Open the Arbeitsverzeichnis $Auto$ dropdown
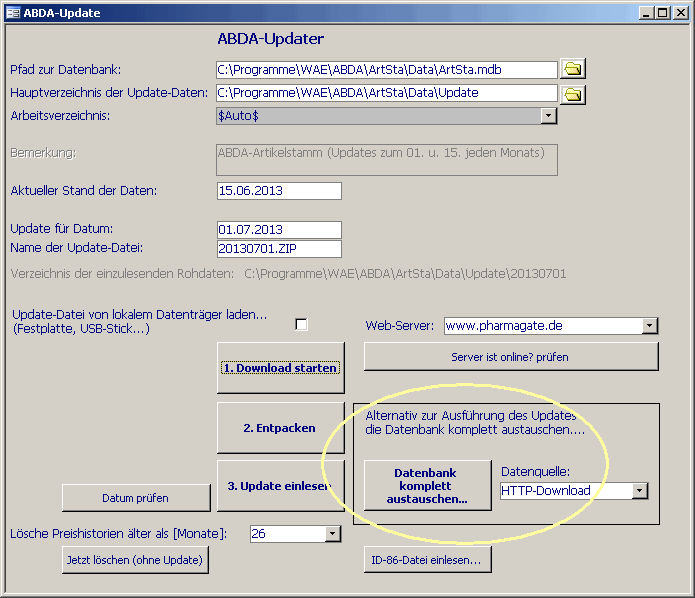The image size is (695, 598). tap(549, 116)
